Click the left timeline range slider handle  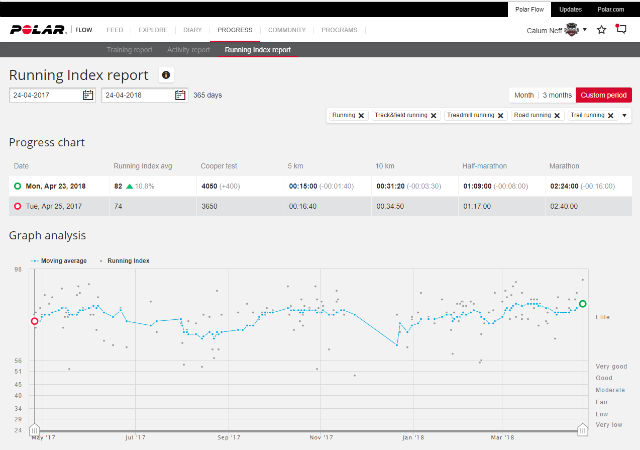35,429
